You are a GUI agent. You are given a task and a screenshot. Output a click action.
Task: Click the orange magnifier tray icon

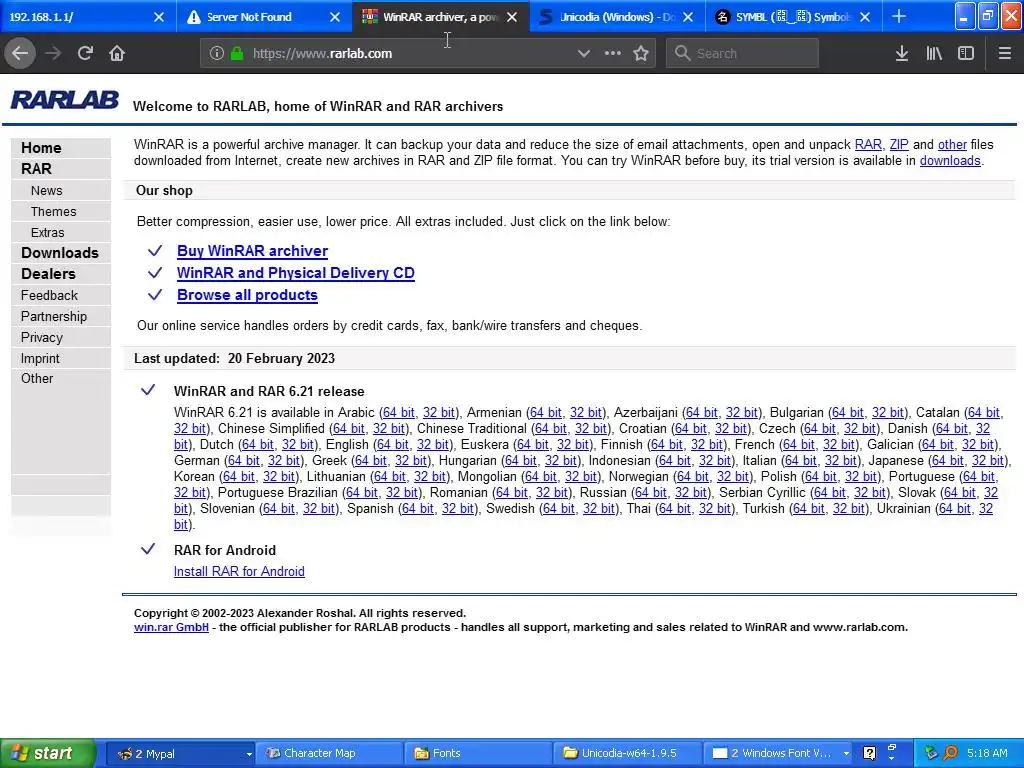[x=950, y=753]
